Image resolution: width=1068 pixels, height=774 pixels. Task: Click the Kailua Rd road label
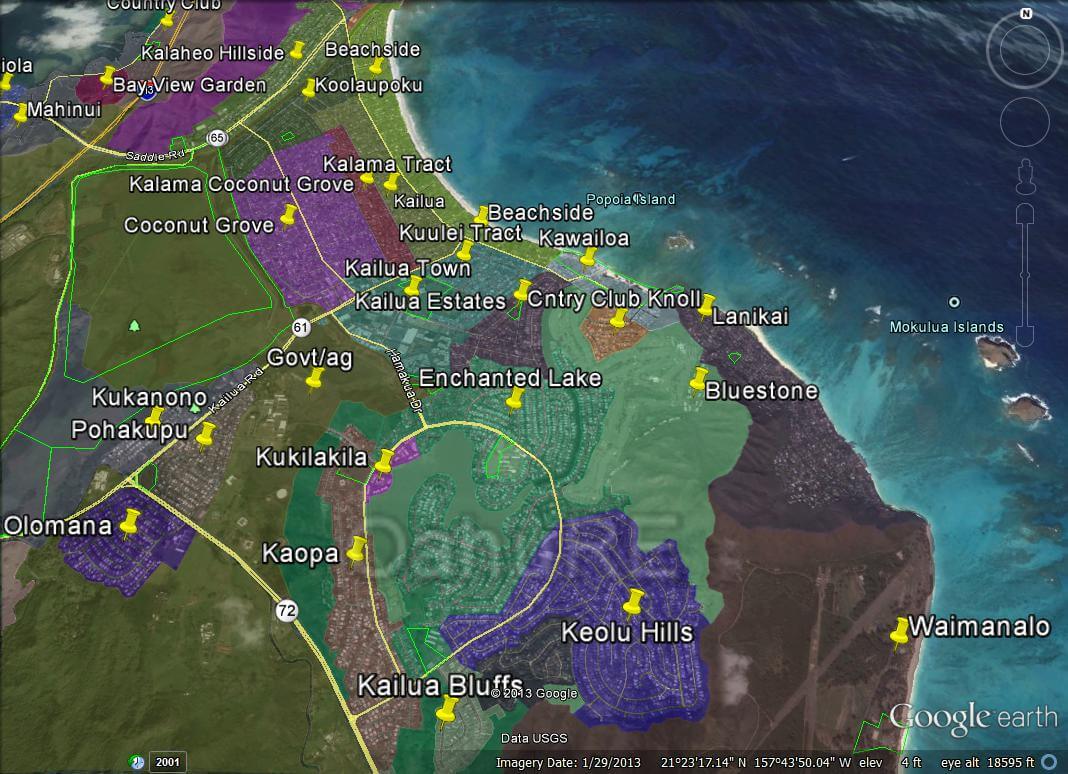coord(236,390)
